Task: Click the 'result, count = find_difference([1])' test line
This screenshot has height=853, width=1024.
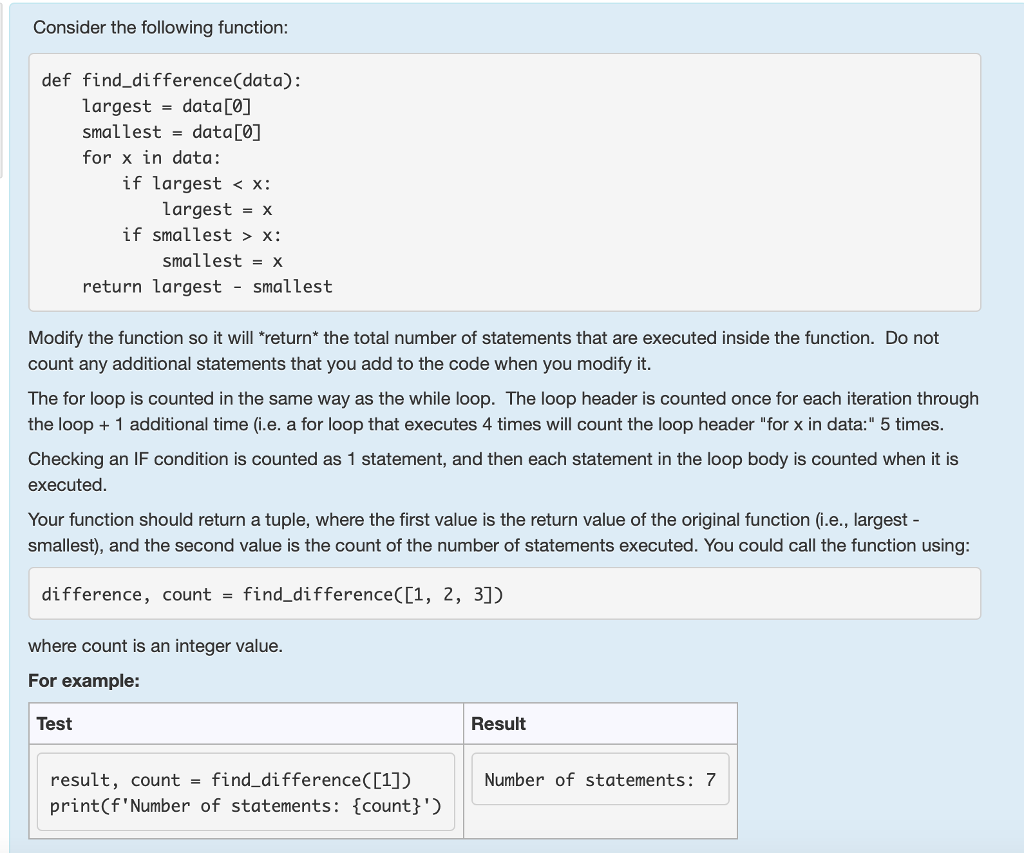Action: click(x=231, y=780)
